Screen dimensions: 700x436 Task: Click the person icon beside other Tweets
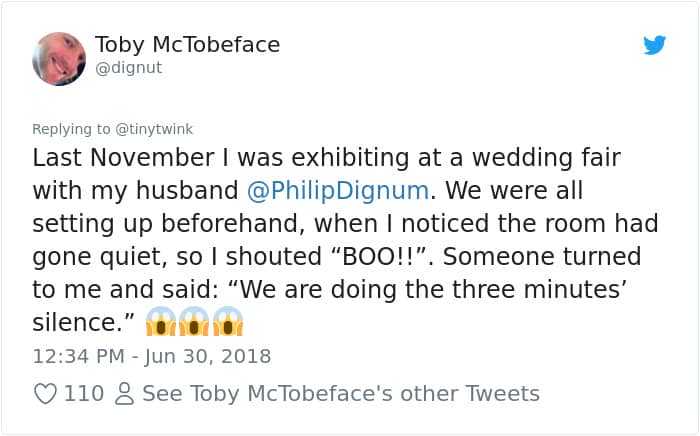[x=124, y=394]
